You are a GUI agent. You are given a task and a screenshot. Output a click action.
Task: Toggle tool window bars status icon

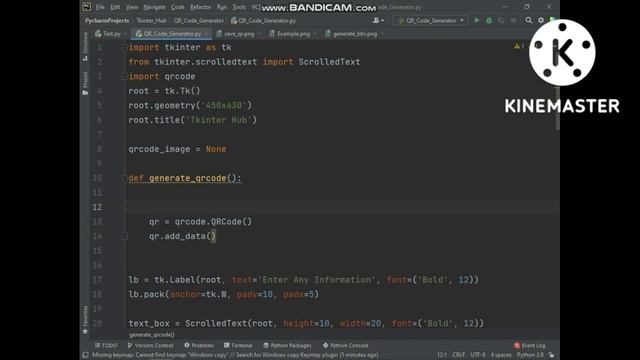[x=85, y=355]
